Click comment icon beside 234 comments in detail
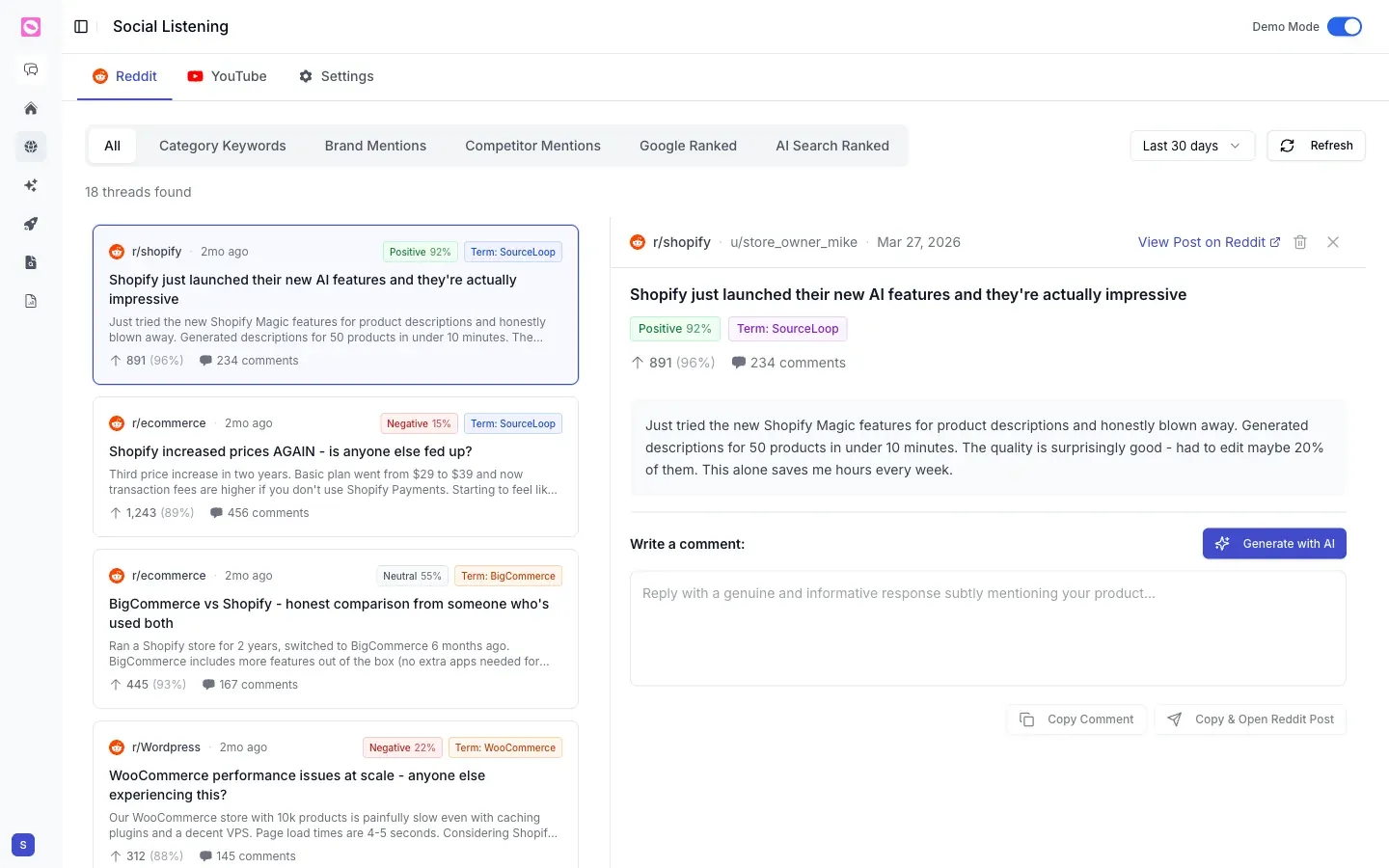The width and height of the screenshot is (1389, 868). pyautogui.click(x=739, y=363)
